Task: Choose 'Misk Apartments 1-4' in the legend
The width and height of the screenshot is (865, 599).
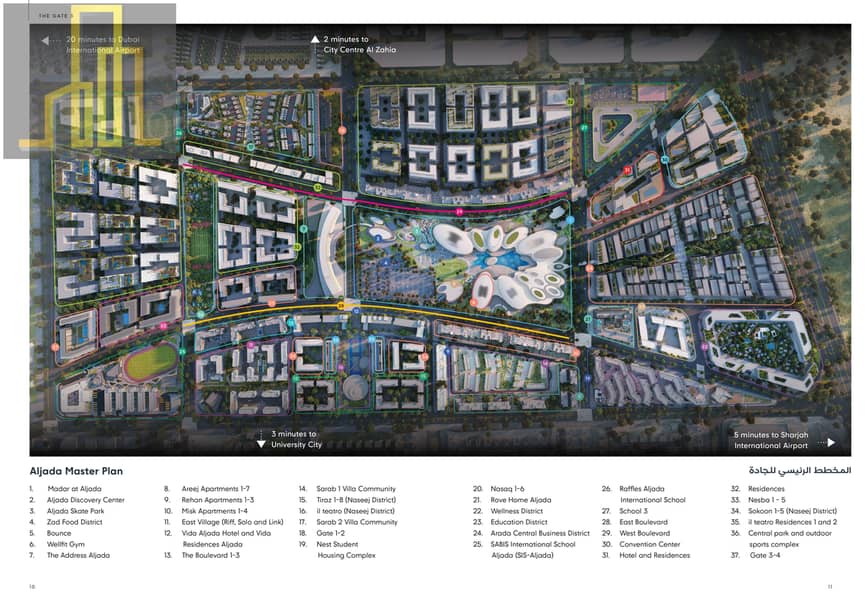Action: click(x=215, y=511)
